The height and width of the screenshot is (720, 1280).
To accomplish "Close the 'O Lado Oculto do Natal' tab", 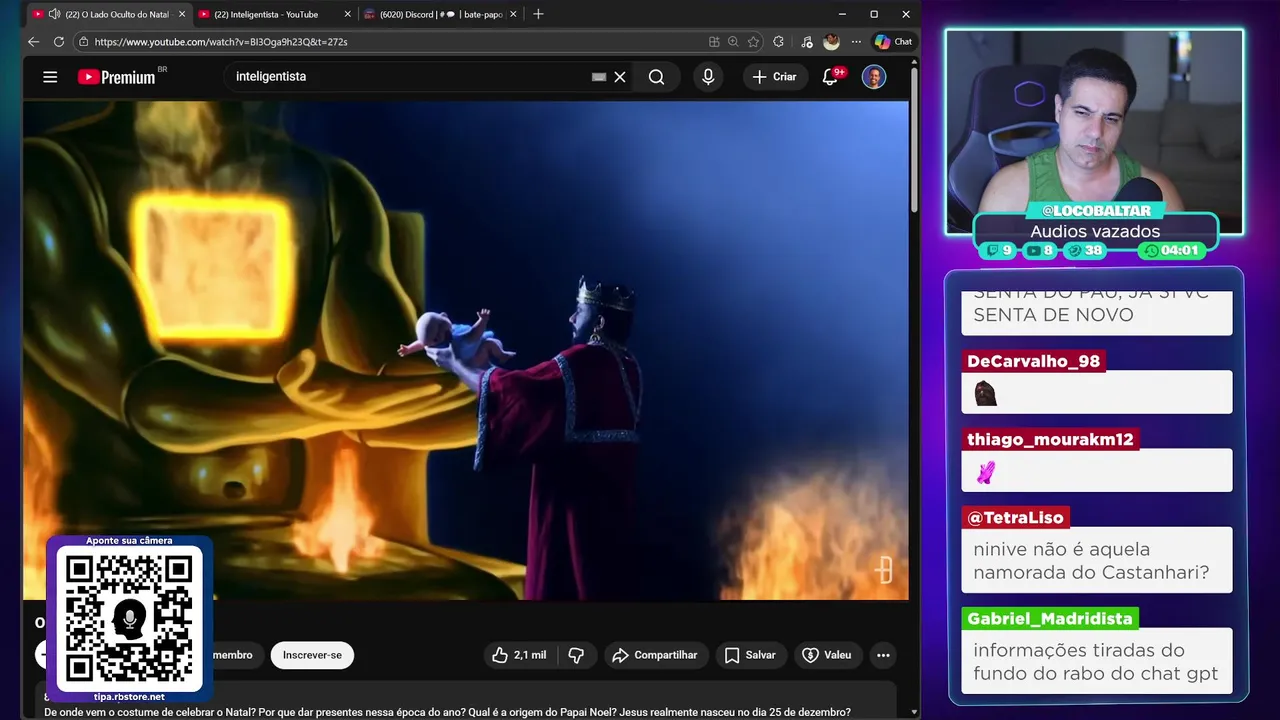I will tap(182, 14).
